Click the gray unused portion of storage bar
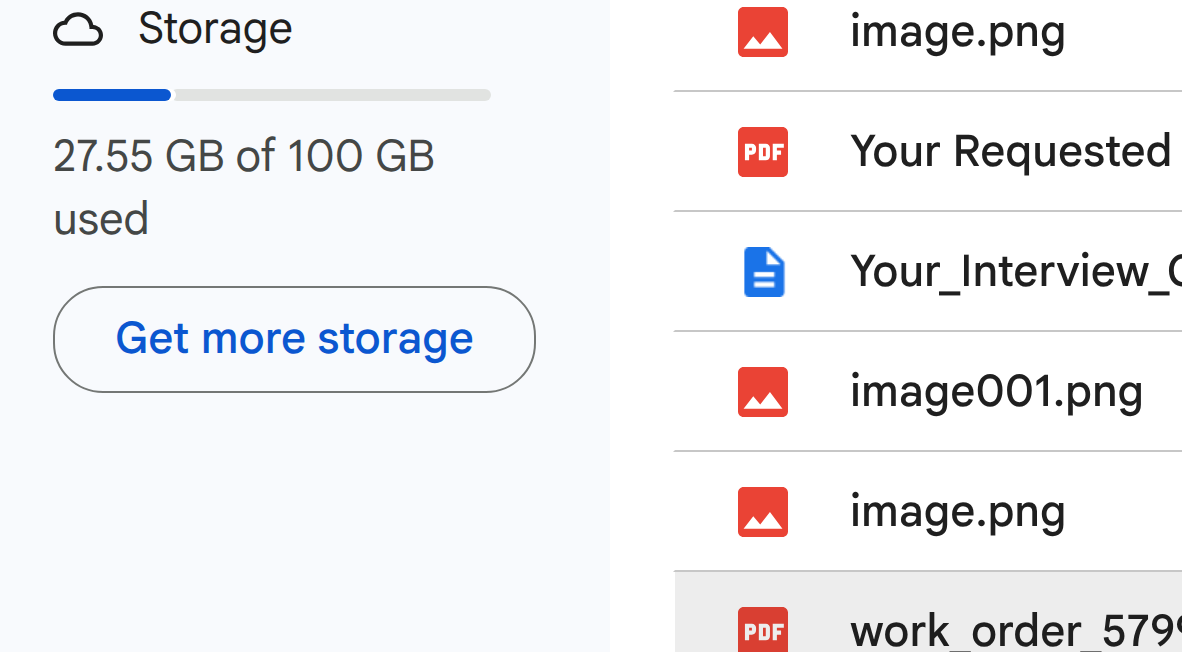1182x652 pixels. tap(332, 95)
